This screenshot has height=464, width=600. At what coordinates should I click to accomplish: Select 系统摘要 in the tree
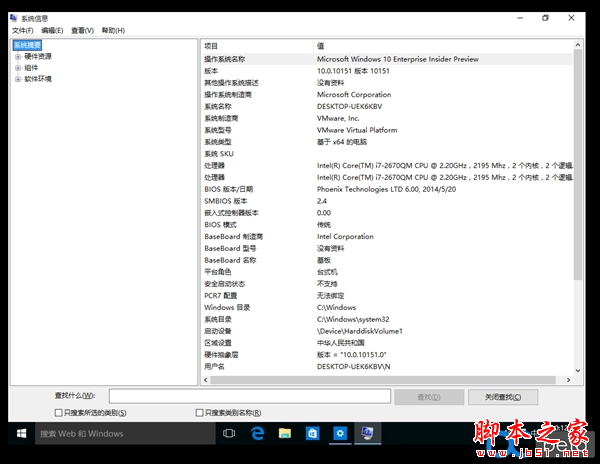coord(30,45)
